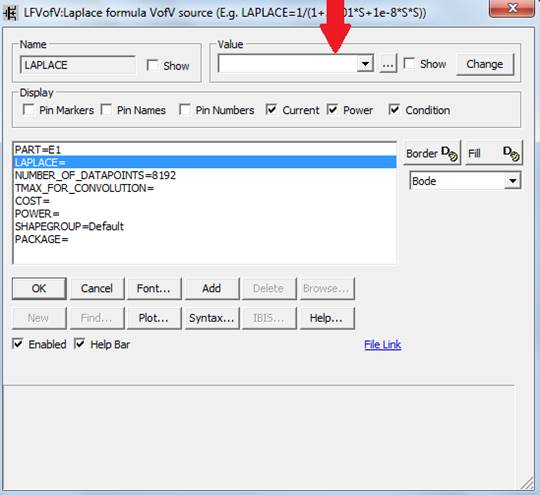Toggle Show checkbox in Value group
The image size is (540, 495).
point(409,63)
